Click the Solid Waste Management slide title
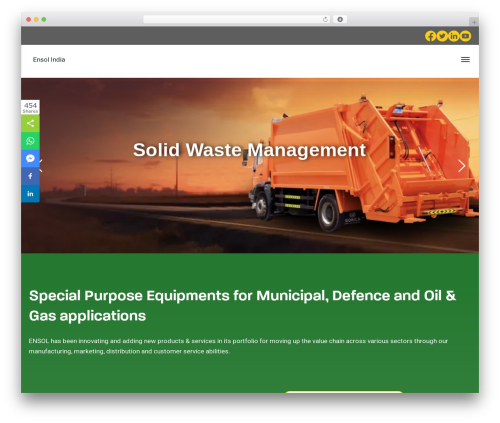The height and width of the screenshot is (423, 500). (249, 150)
